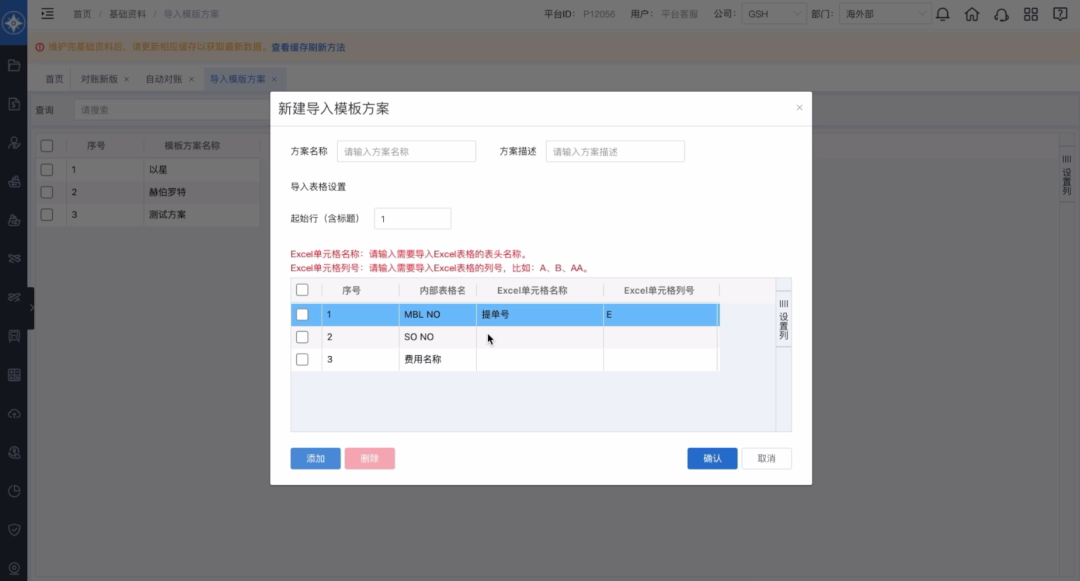
Task: Expand the 部门 dropdown showing 海外部
Action: [x=884, y=14]
